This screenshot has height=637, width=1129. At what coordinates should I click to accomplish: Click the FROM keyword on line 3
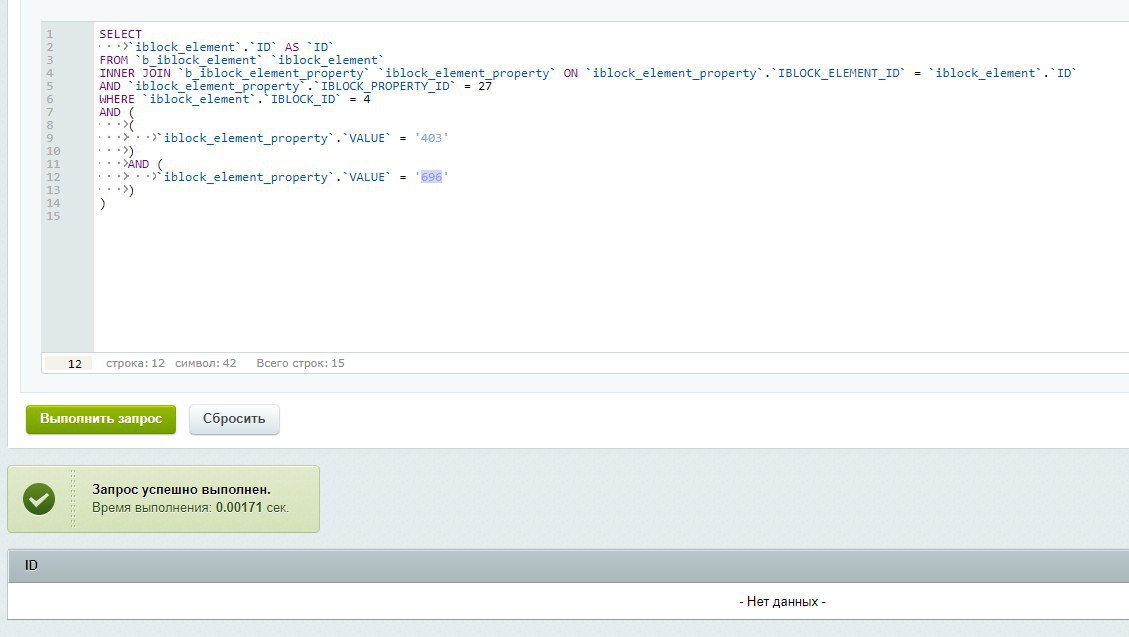(114, 60)
